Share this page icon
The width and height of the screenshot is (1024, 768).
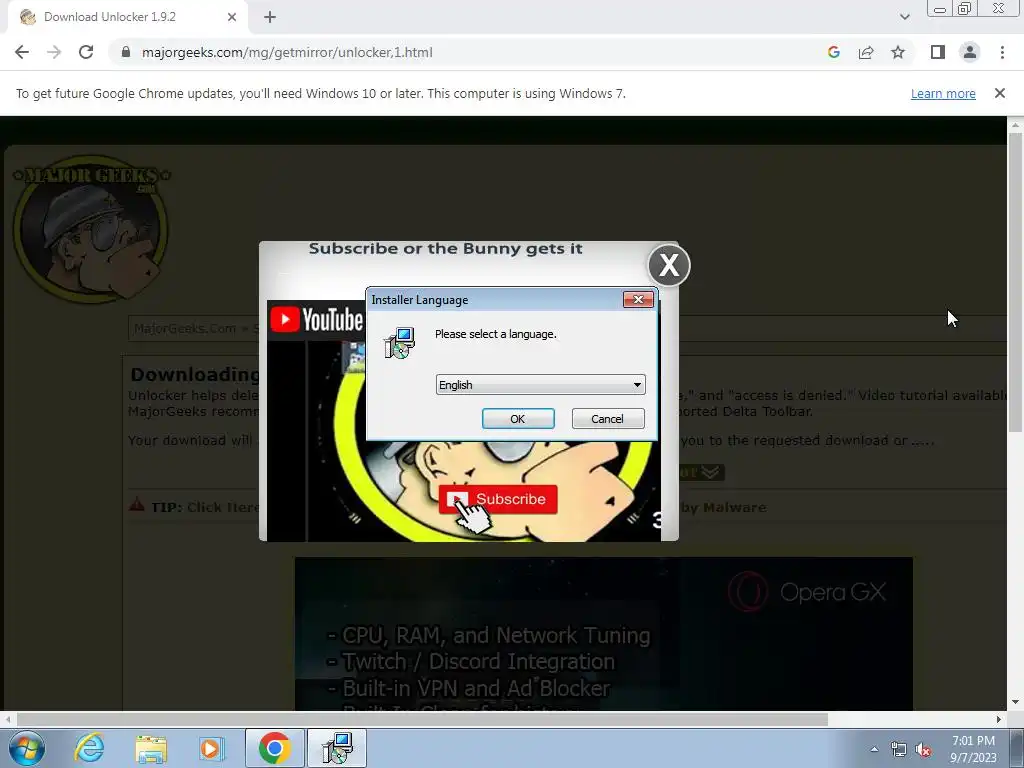(x=866, y=52)
